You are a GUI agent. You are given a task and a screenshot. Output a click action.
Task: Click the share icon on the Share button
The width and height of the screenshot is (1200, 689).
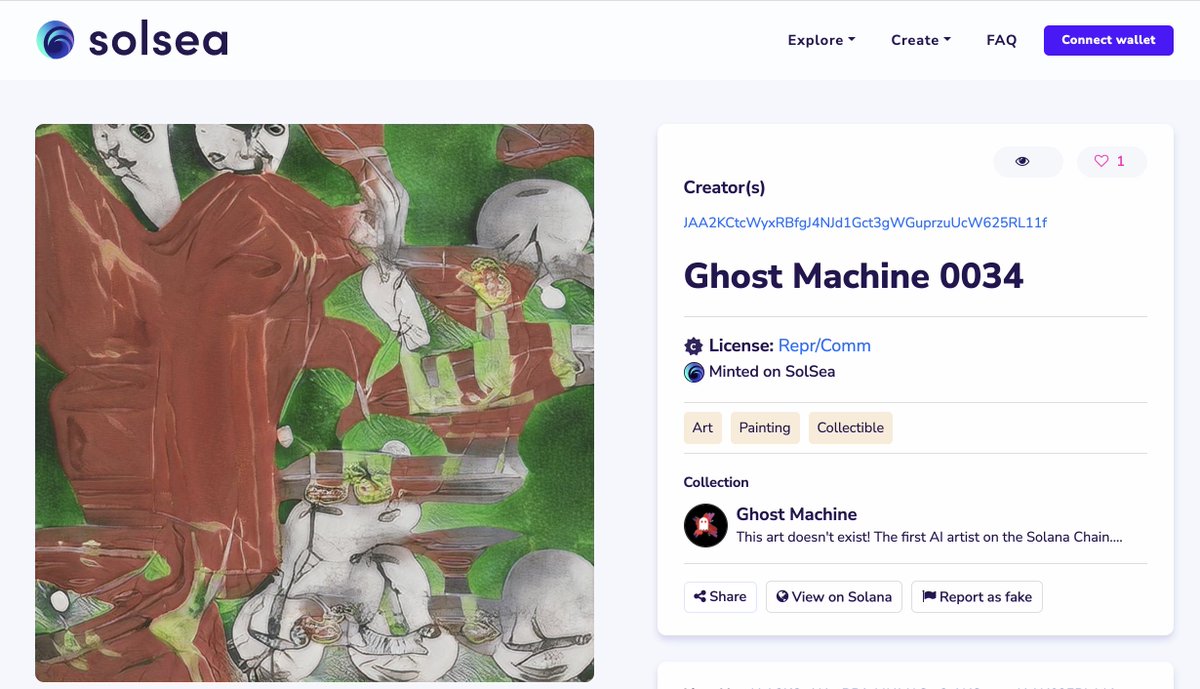tap(699, 596)
